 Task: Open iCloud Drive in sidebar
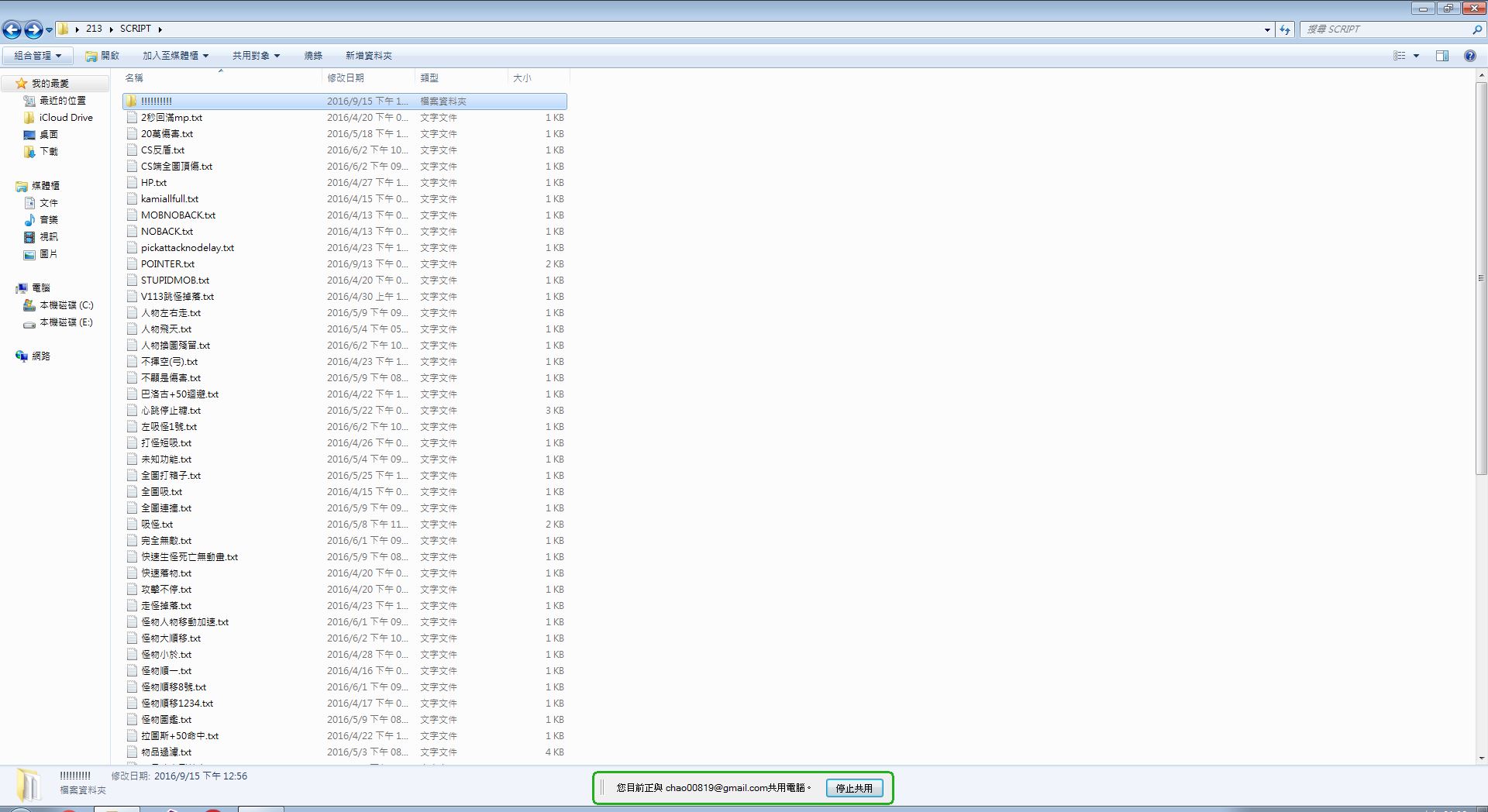[66, 118]
